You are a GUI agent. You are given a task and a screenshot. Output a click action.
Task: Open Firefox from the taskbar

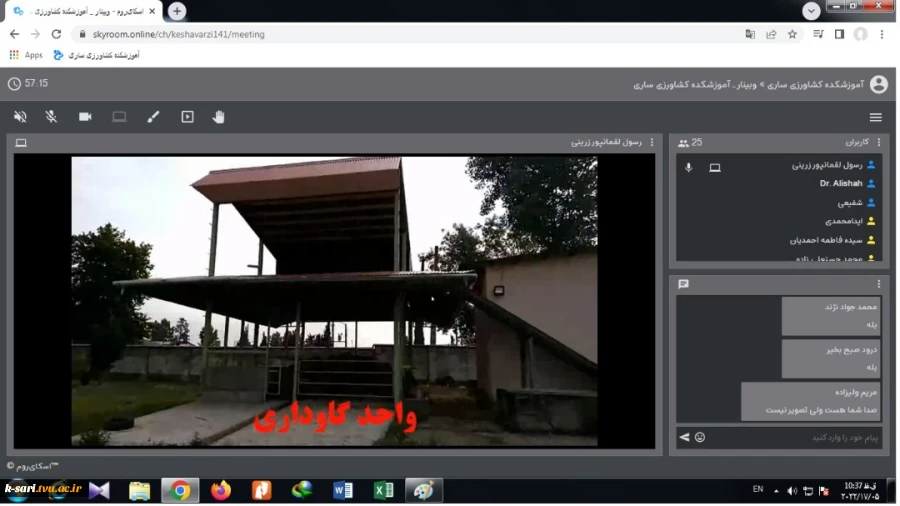tap(221, 491)
